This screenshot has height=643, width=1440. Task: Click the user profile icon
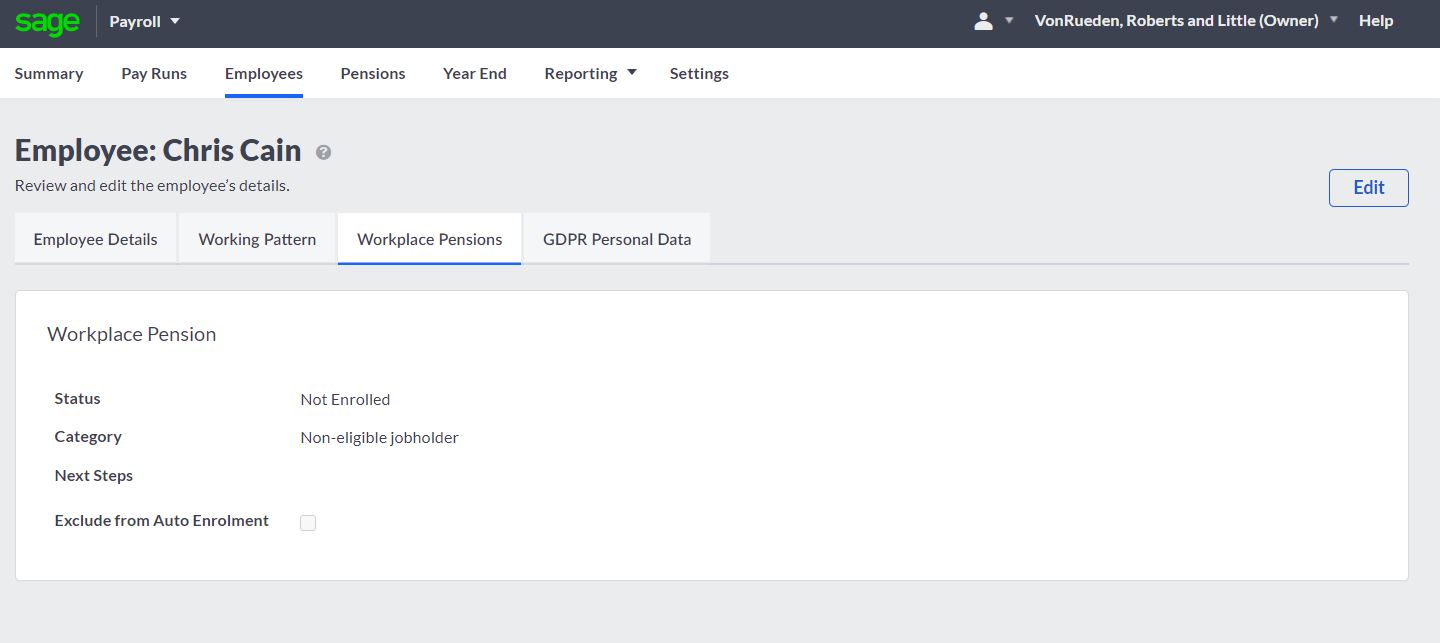point(983,21)
